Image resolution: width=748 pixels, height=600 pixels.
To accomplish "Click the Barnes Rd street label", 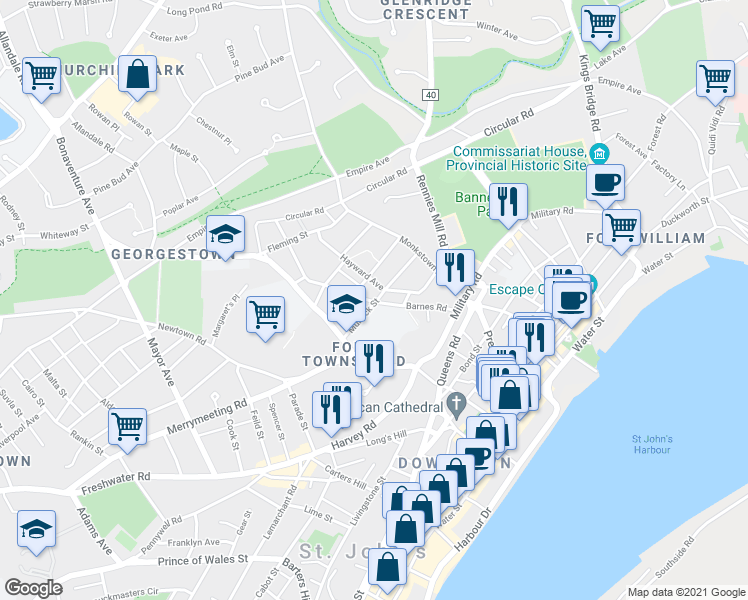I will [x=426, y=307].
